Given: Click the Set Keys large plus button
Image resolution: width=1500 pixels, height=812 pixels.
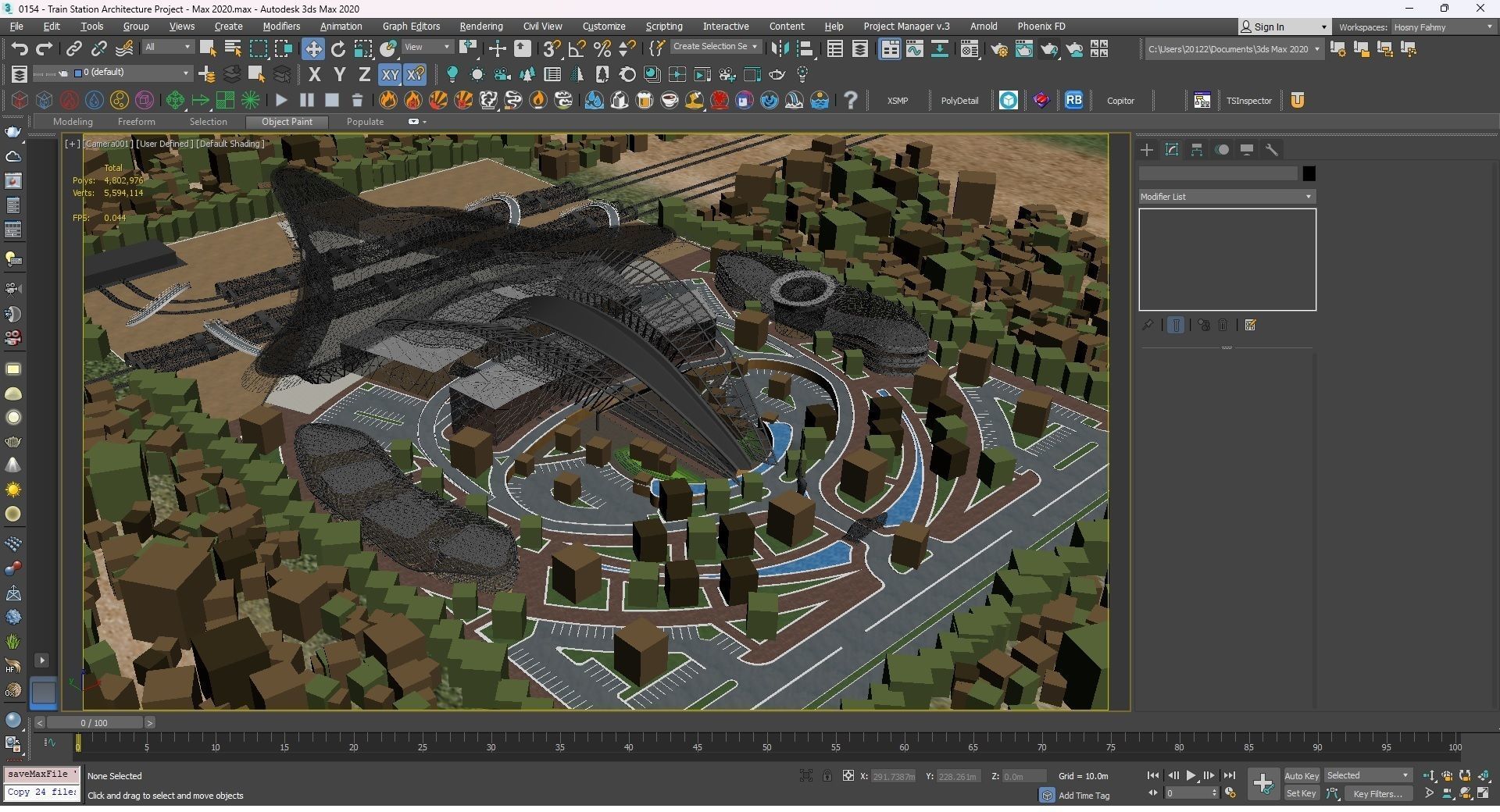Looking at the screenshot, I should coord(1262,784).
